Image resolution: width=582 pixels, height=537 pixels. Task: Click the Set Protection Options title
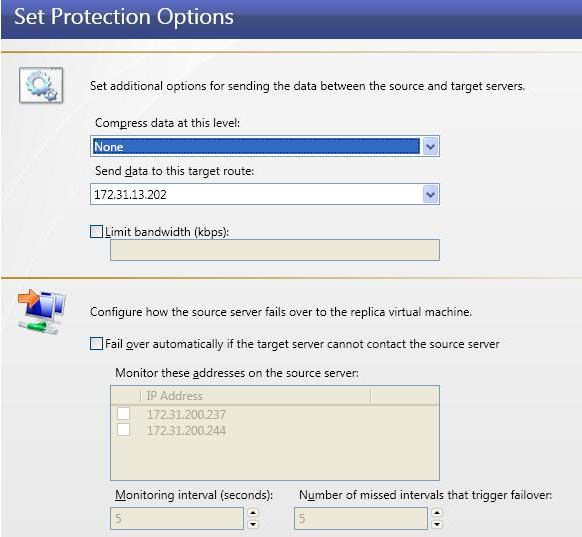(x=124, y=17)
